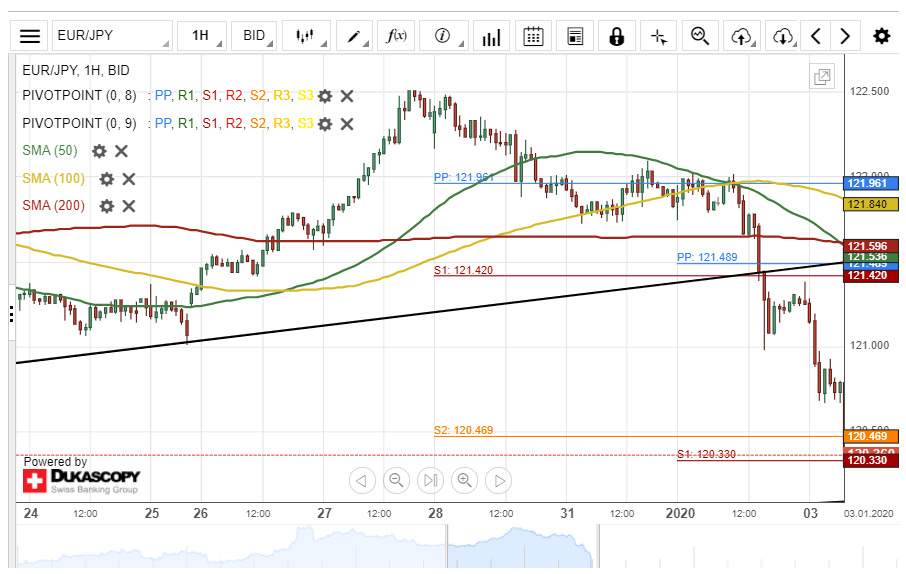Open chart settings gear in toolbar
906x574 pixels.
pos(881,36)
